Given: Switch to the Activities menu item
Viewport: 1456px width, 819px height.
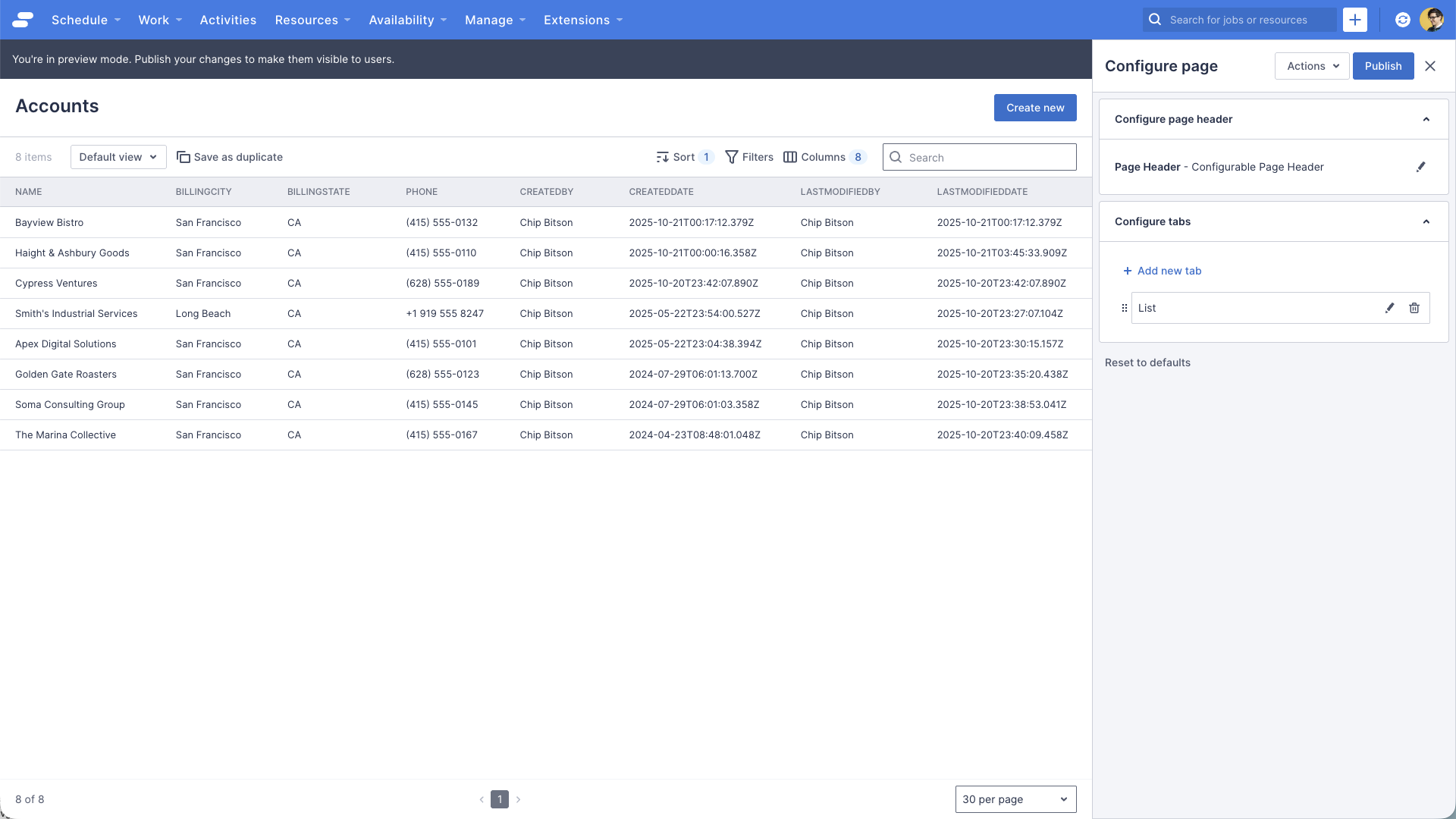Looking at the screenshot, I should 227,20.
